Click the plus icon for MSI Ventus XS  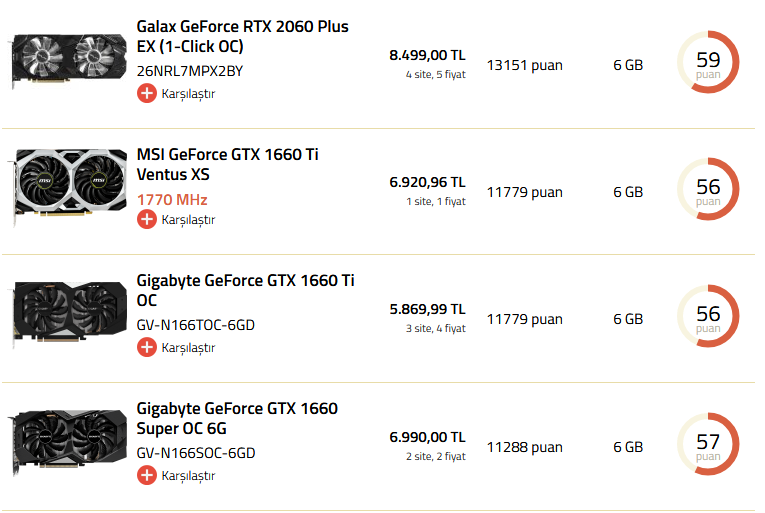tap(146, 219)
